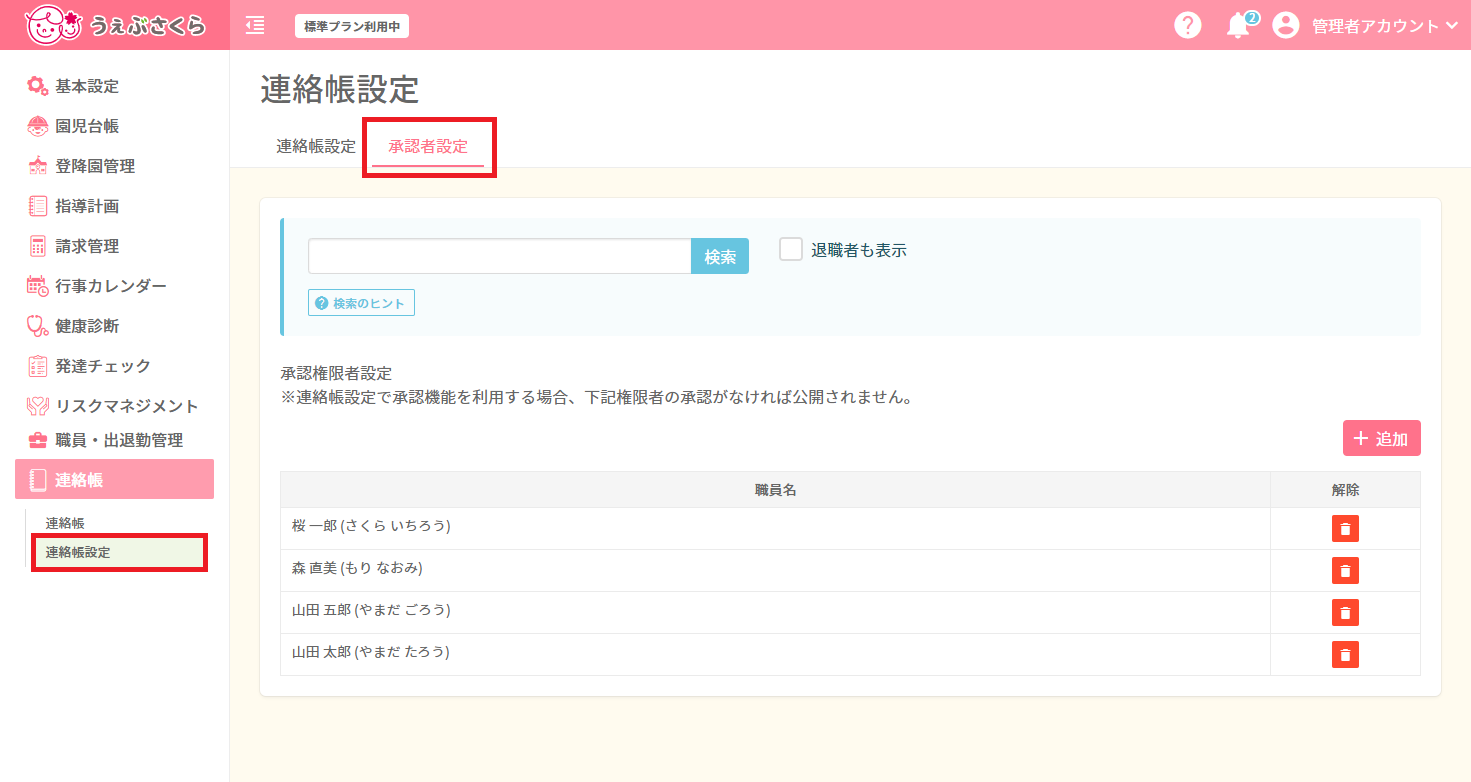Select 発達チェック menu label
Screen dimensions: 1471x782
[103, 366]
